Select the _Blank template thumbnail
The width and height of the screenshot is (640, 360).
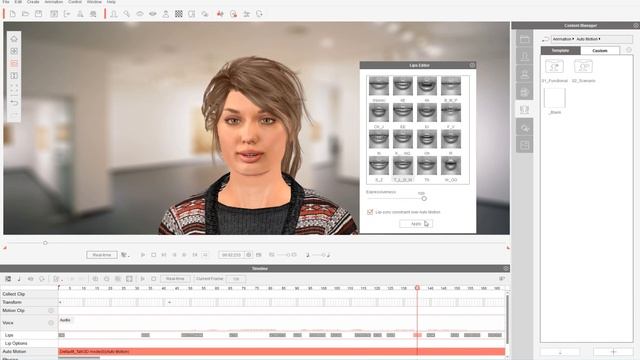pyautogui.click(x=555, y=98)
